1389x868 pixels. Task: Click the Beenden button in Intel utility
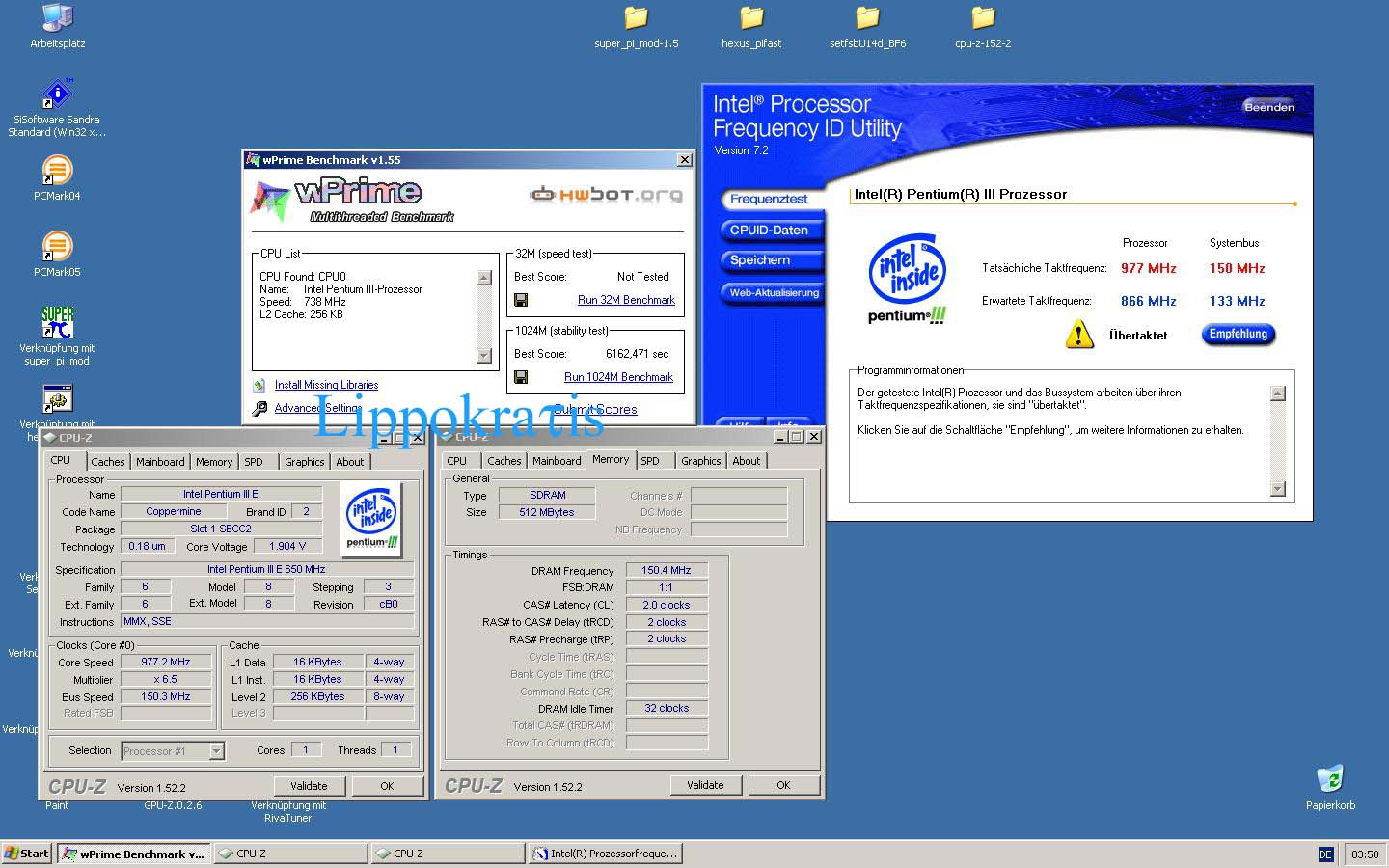[x=1268, y=107]
